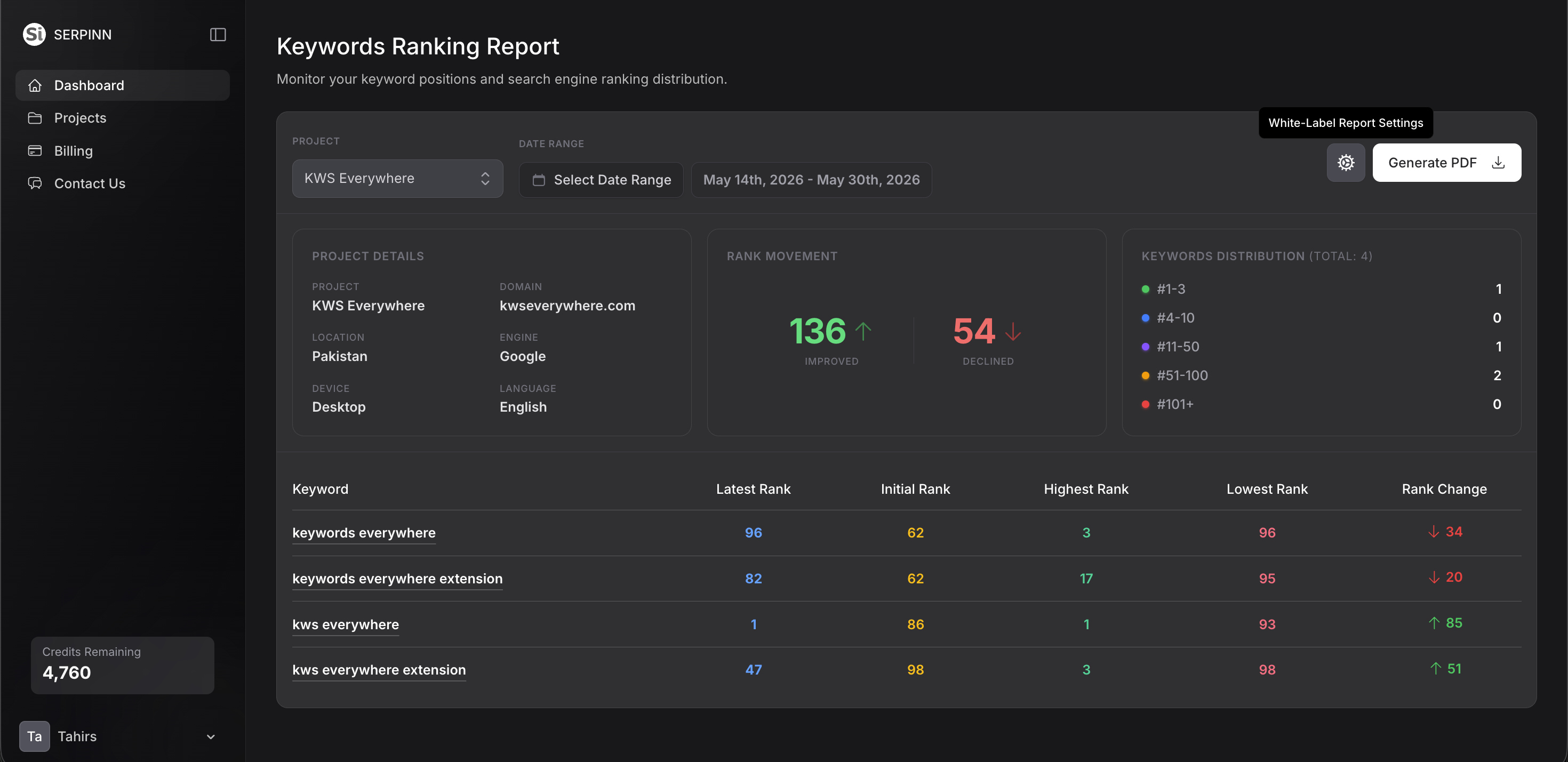Click the Ta user avatar

pos(34,736)
